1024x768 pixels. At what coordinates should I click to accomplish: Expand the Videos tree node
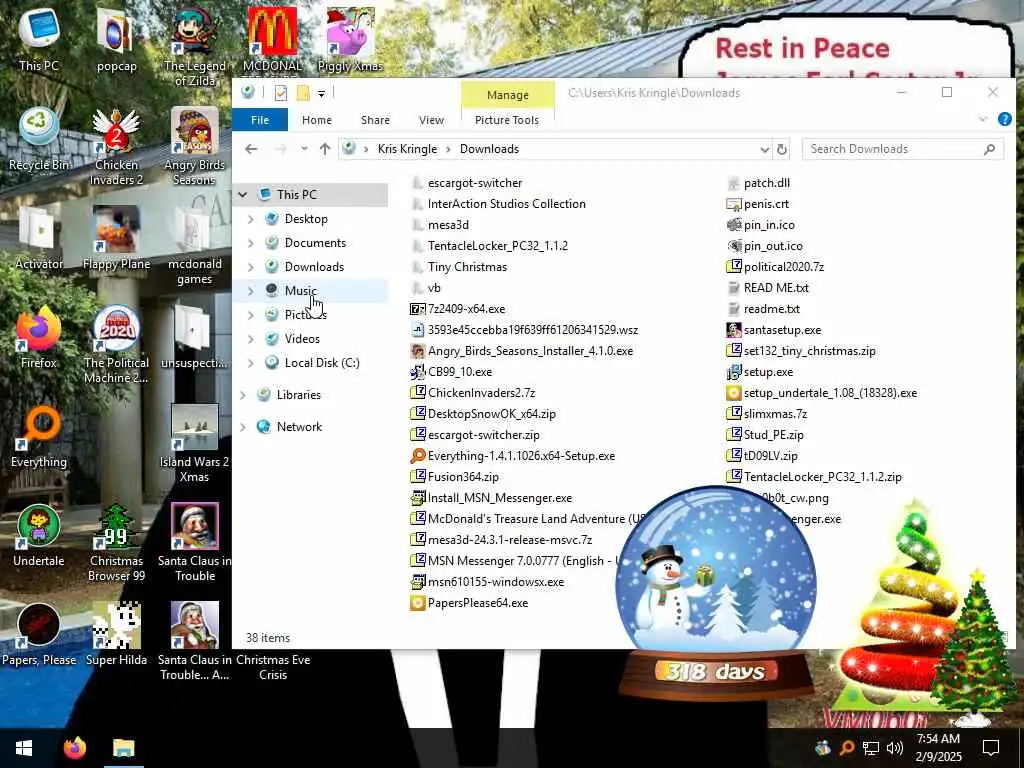tap(251, 339)
